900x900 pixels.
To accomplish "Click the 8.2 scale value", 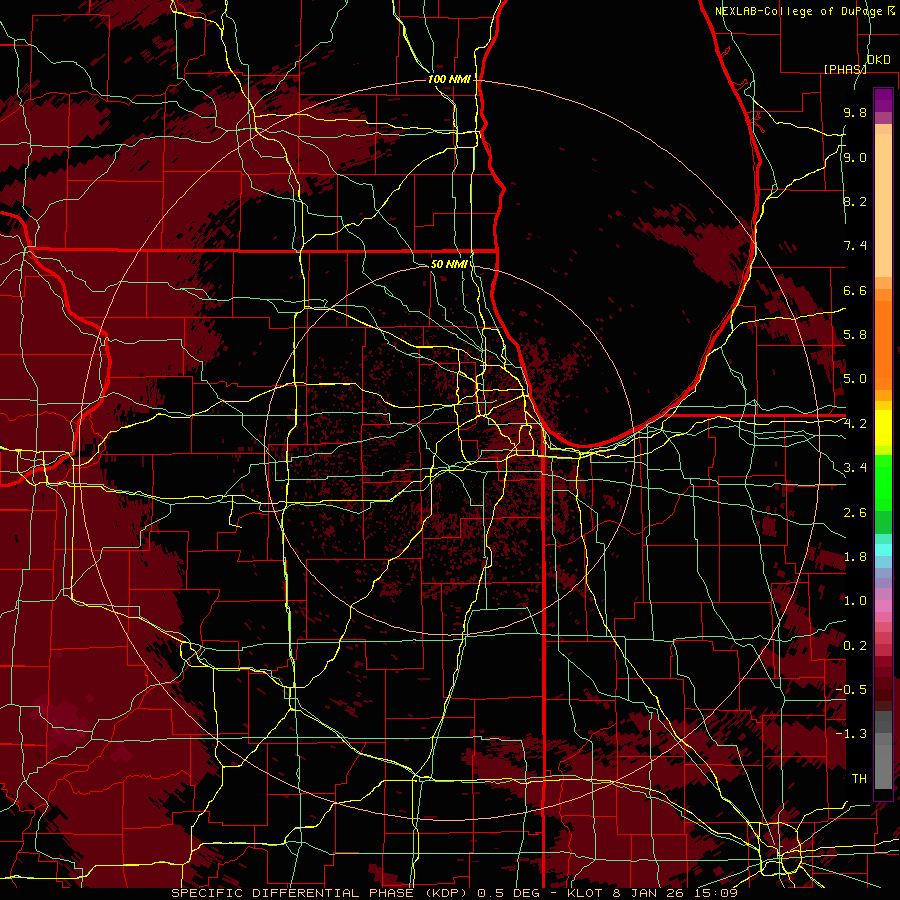I will point(855,201).
